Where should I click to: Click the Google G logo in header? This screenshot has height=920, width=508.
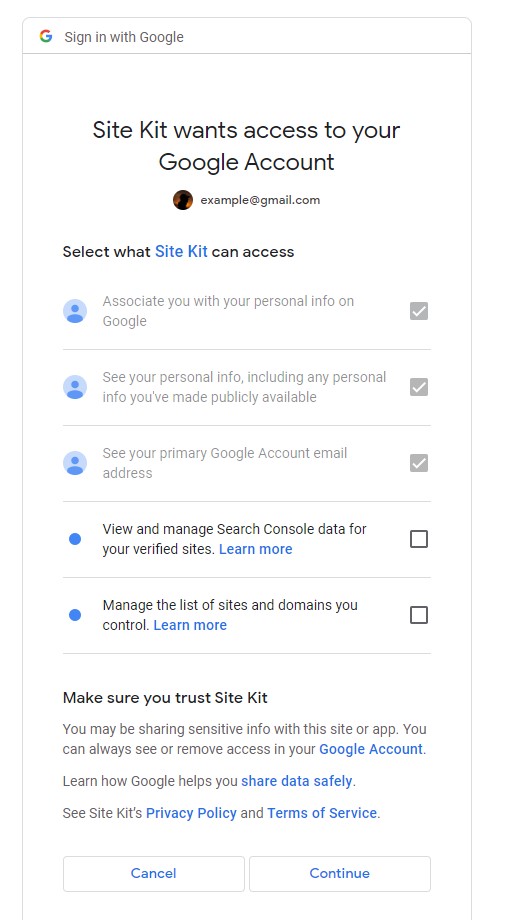(46, 36)
